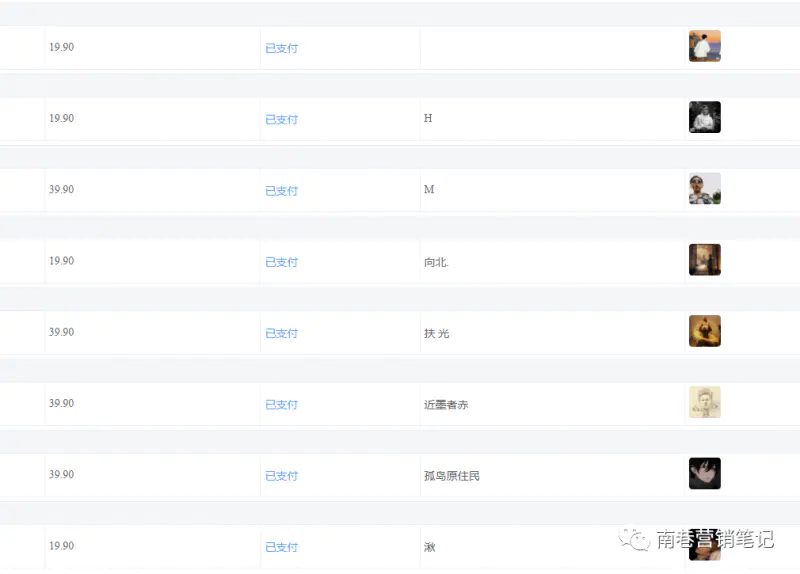800x574 pixels.
Task: Select the 19.90 amount in the H row
Action: pos(61,118)
